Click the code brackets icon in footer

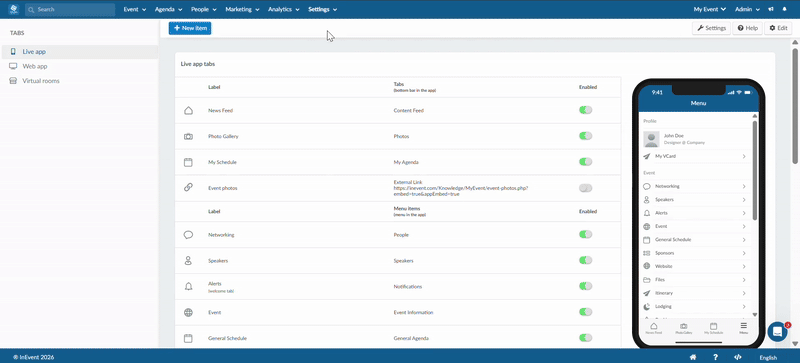point(737,357)
